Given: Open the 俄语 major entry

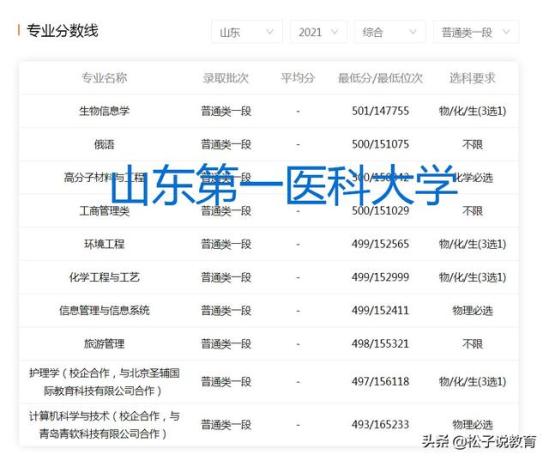Looking at the screenshot, I should pyautogui.click(x=104, y=144).
